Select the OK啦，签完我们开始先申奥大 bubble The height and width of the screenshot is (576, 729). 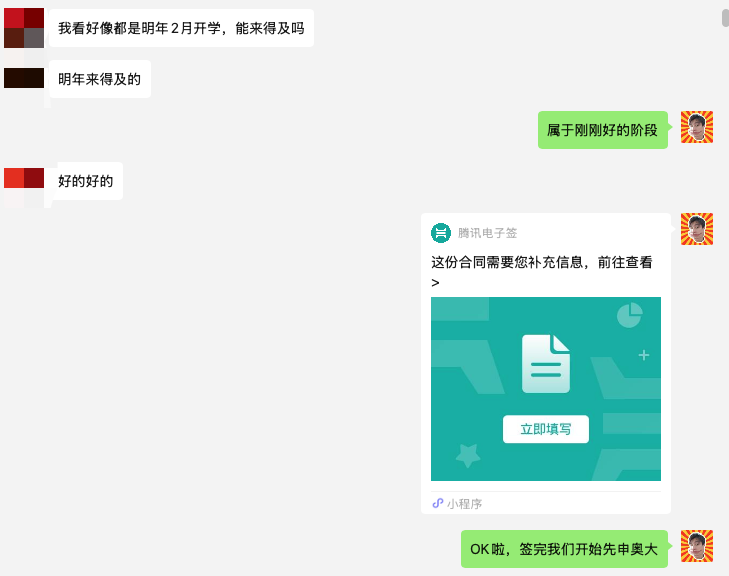pos(564,549)
